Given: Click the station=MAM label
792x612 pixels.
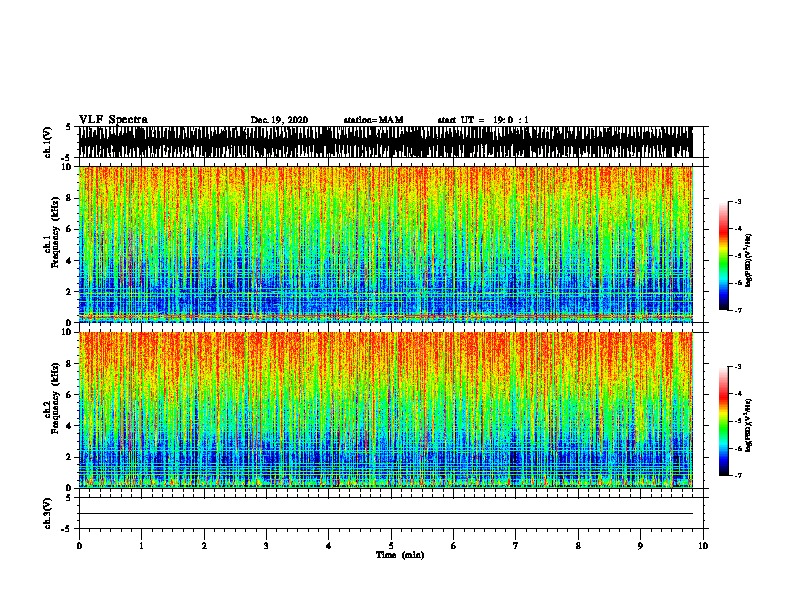Looking at the screenshot, I should (x=373, y=120).
